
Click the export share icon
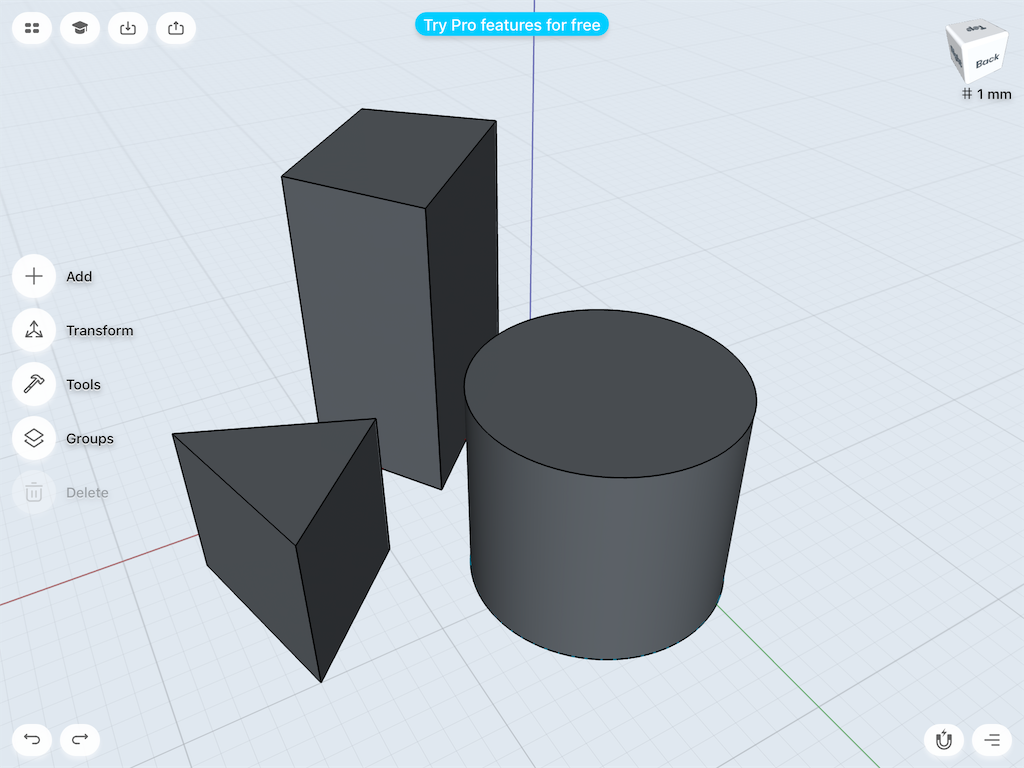pyautogui.click(x=176, y=28)
